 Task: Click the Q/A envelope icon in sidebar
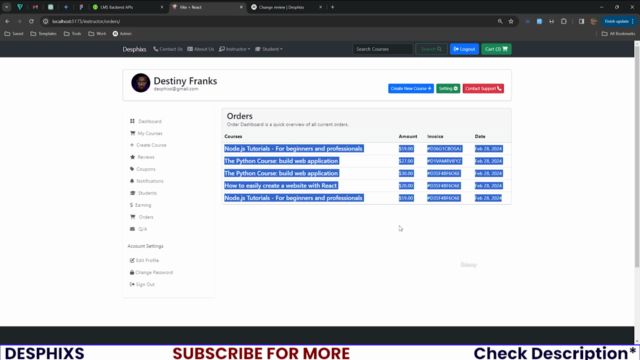(x=132, y=229)
